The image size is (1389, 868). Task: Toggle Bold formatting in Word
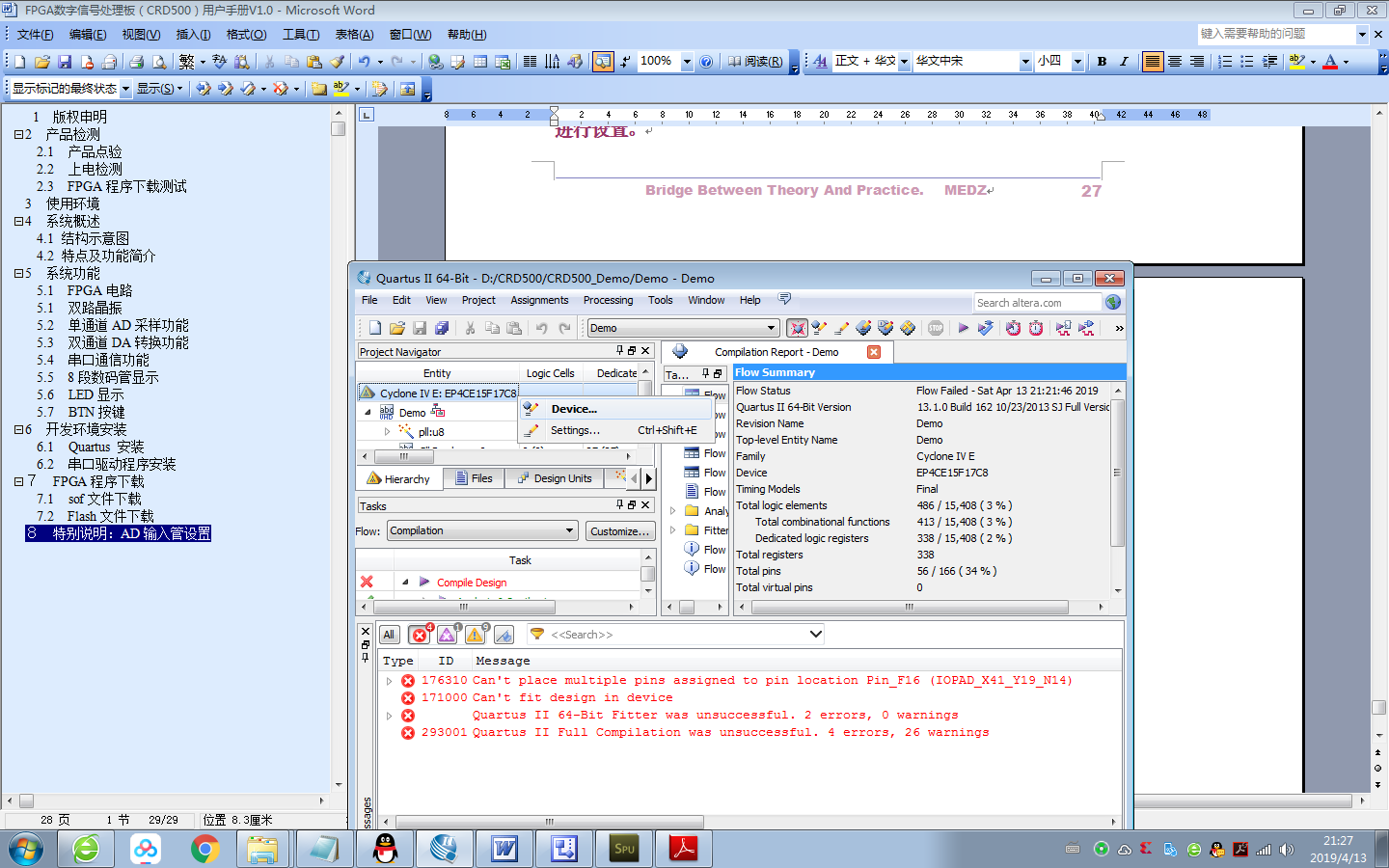pos(1103,62)
